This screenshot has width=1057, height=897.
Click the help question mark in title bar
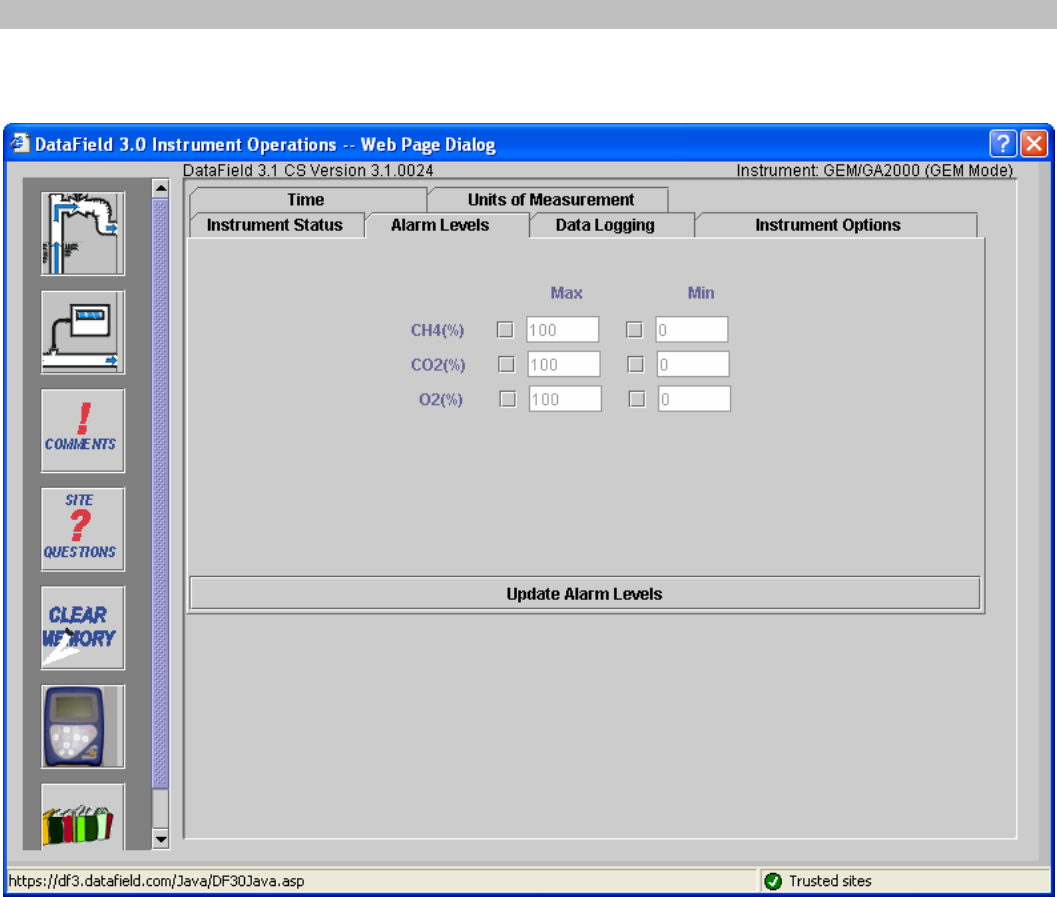coord(1002,144)
